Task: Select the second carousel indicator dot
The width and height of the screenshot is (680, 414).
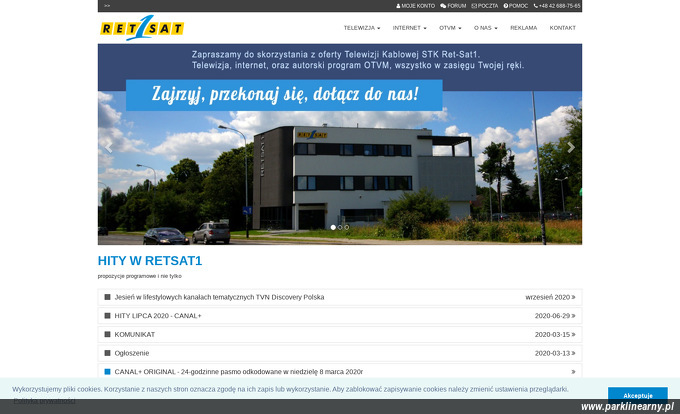Action: [x=340, y=227]
